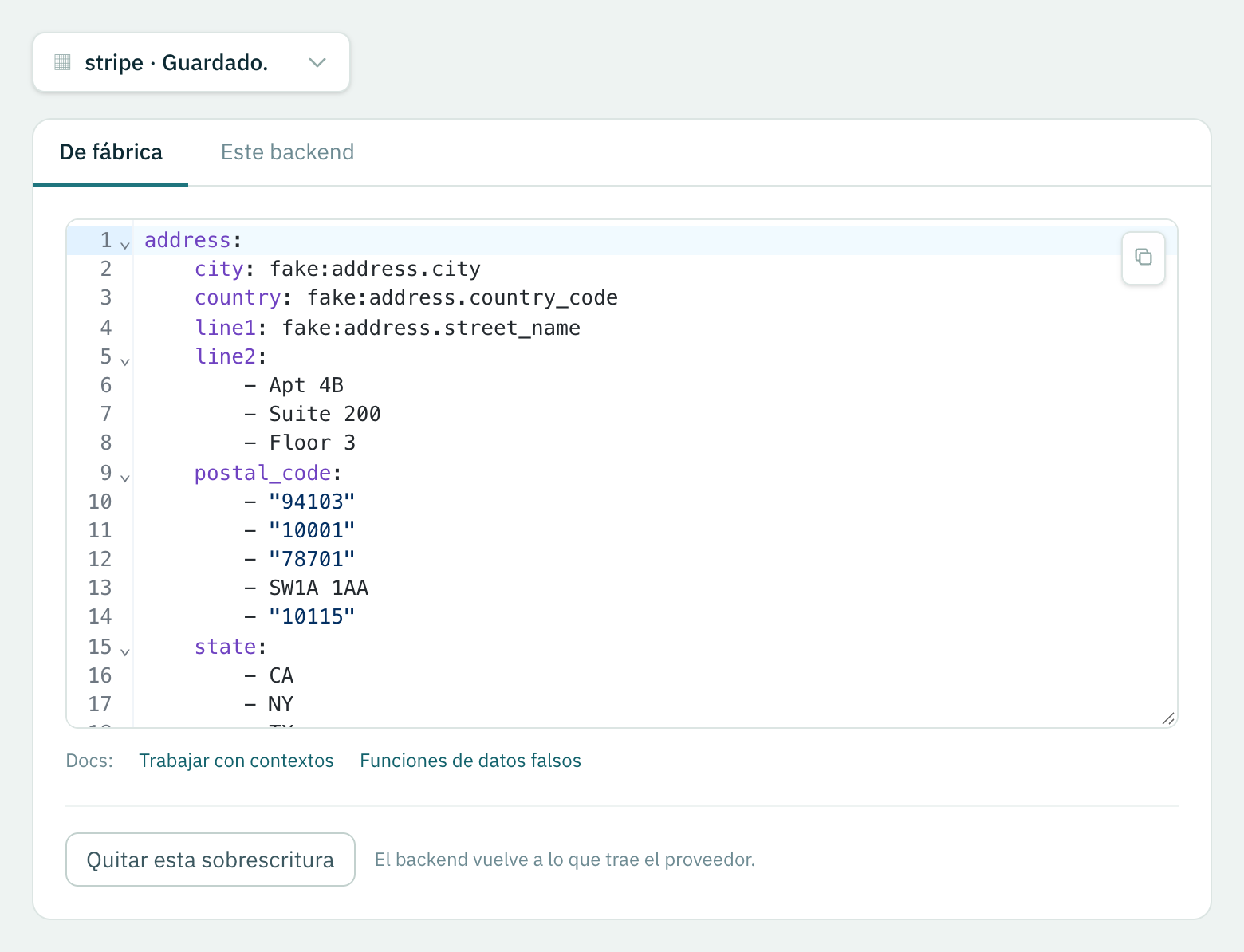Select the De fábrica tab

111,152
